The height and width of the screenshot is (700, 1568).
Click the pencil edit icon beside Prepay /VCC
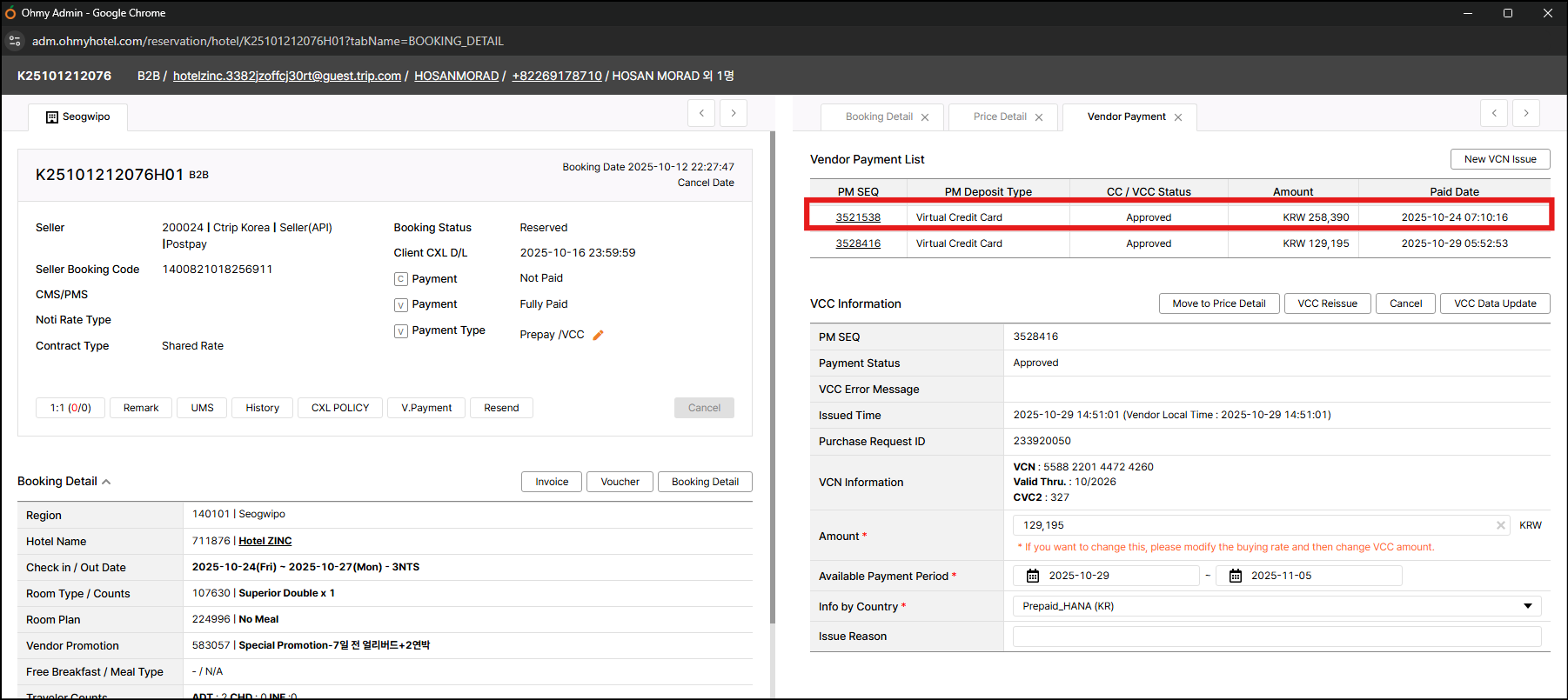(x=598, y=335)
